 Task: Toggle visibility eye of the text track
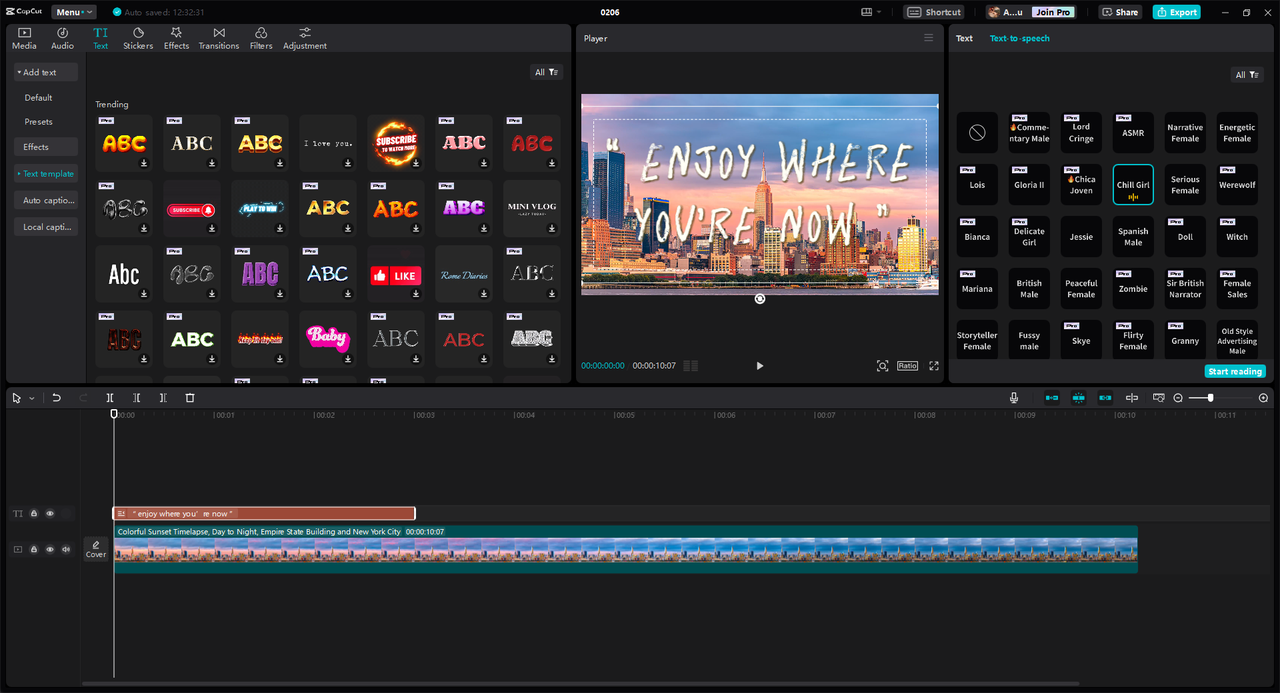click(50, 513)
